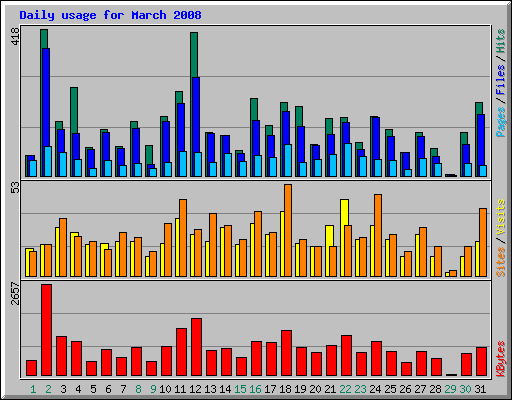
Task: Click the Pages legend label
Action: point(501,122)
